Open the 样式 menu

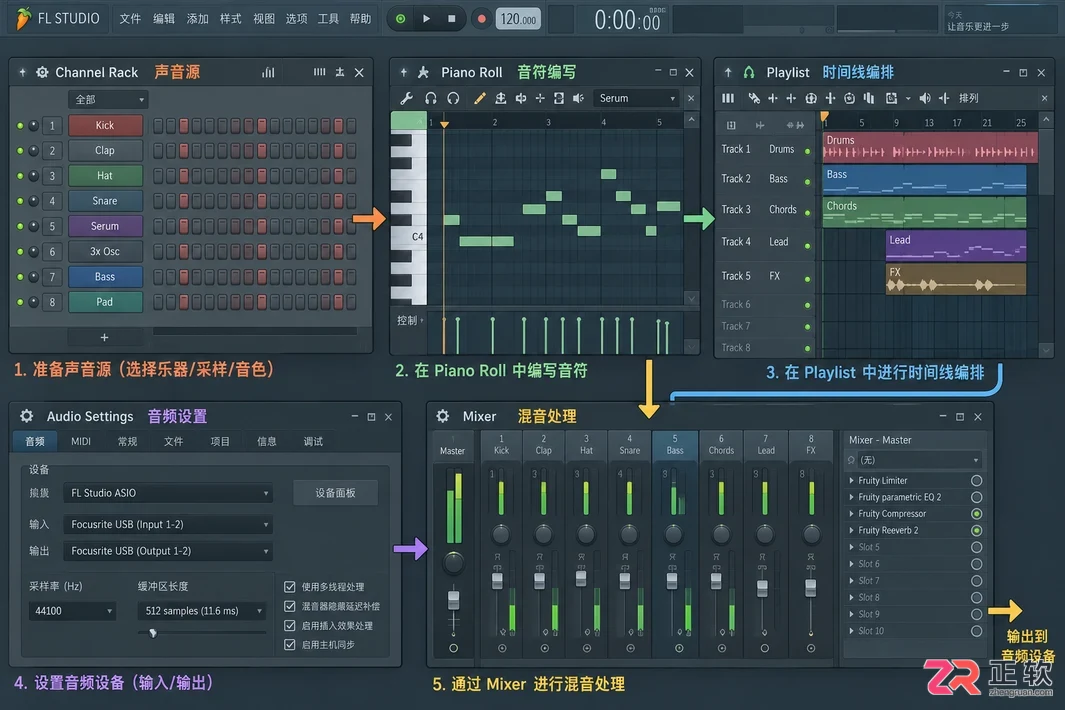[230, 19]
